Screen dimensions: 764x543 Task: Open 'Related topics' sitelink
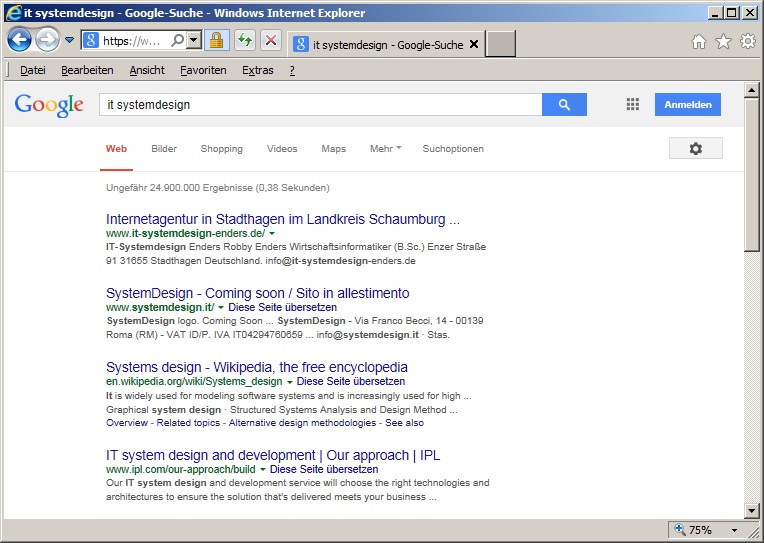[188, 423]
